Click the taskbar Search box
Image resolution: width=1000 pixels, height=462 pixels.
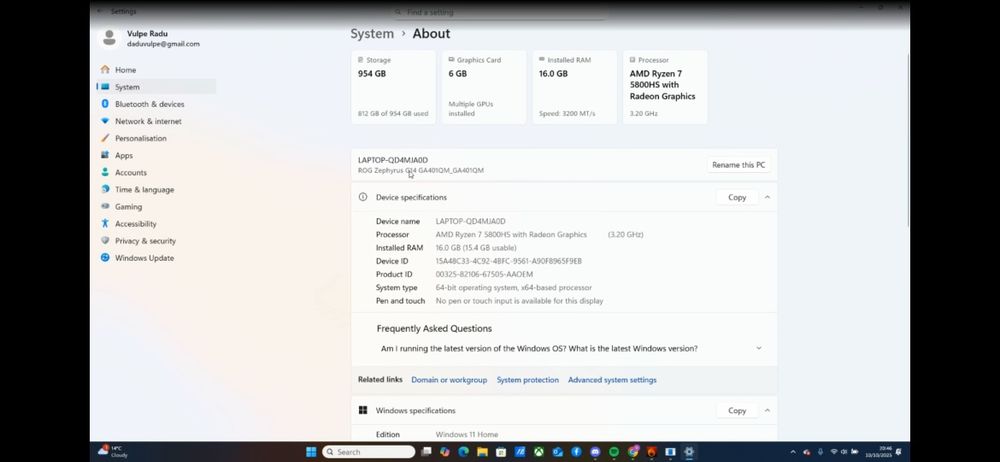click(369, 452)
